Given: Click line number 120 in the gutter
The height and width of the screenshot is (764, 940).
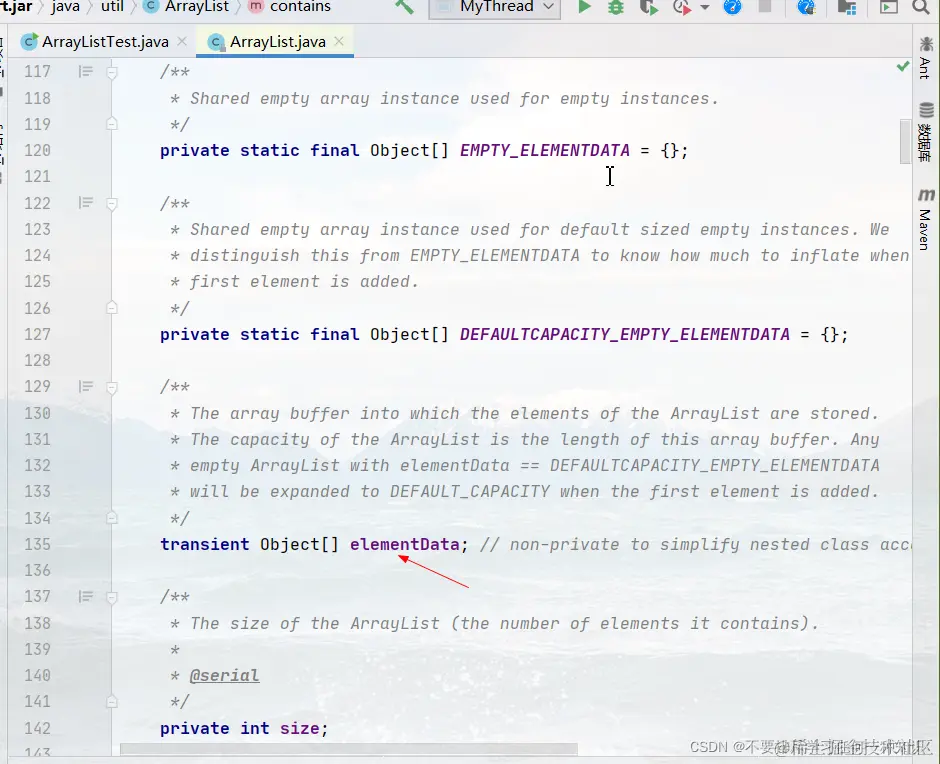Looking at the screenshot, I should coord(37,151).
